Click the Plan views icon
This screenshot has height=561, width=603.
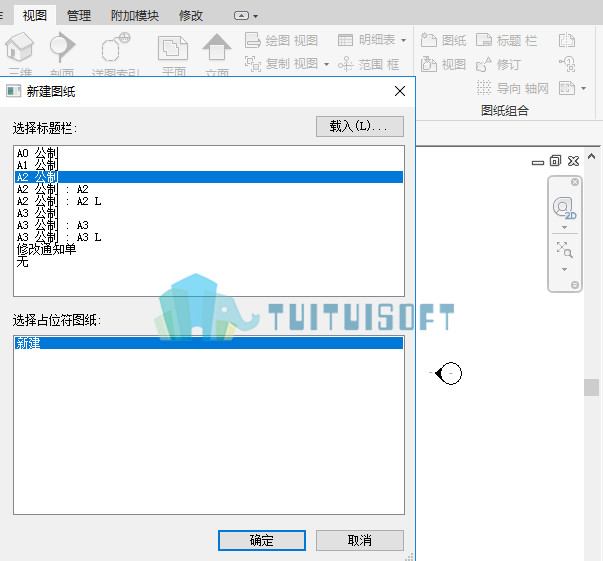pyautogui.click(x=173, y=48)
